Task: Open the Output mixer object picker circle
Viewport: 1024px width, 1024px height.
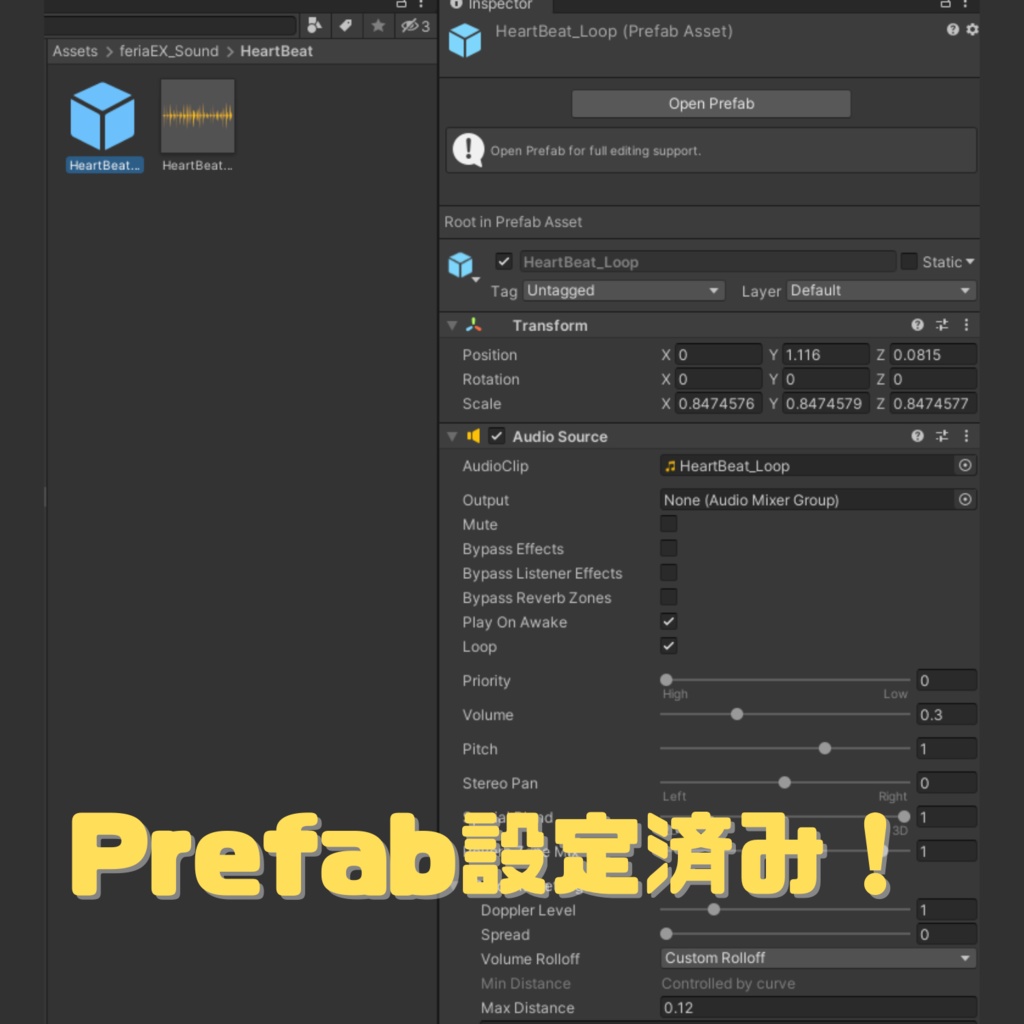Action: pyautogui.click(x=965, y=500)
